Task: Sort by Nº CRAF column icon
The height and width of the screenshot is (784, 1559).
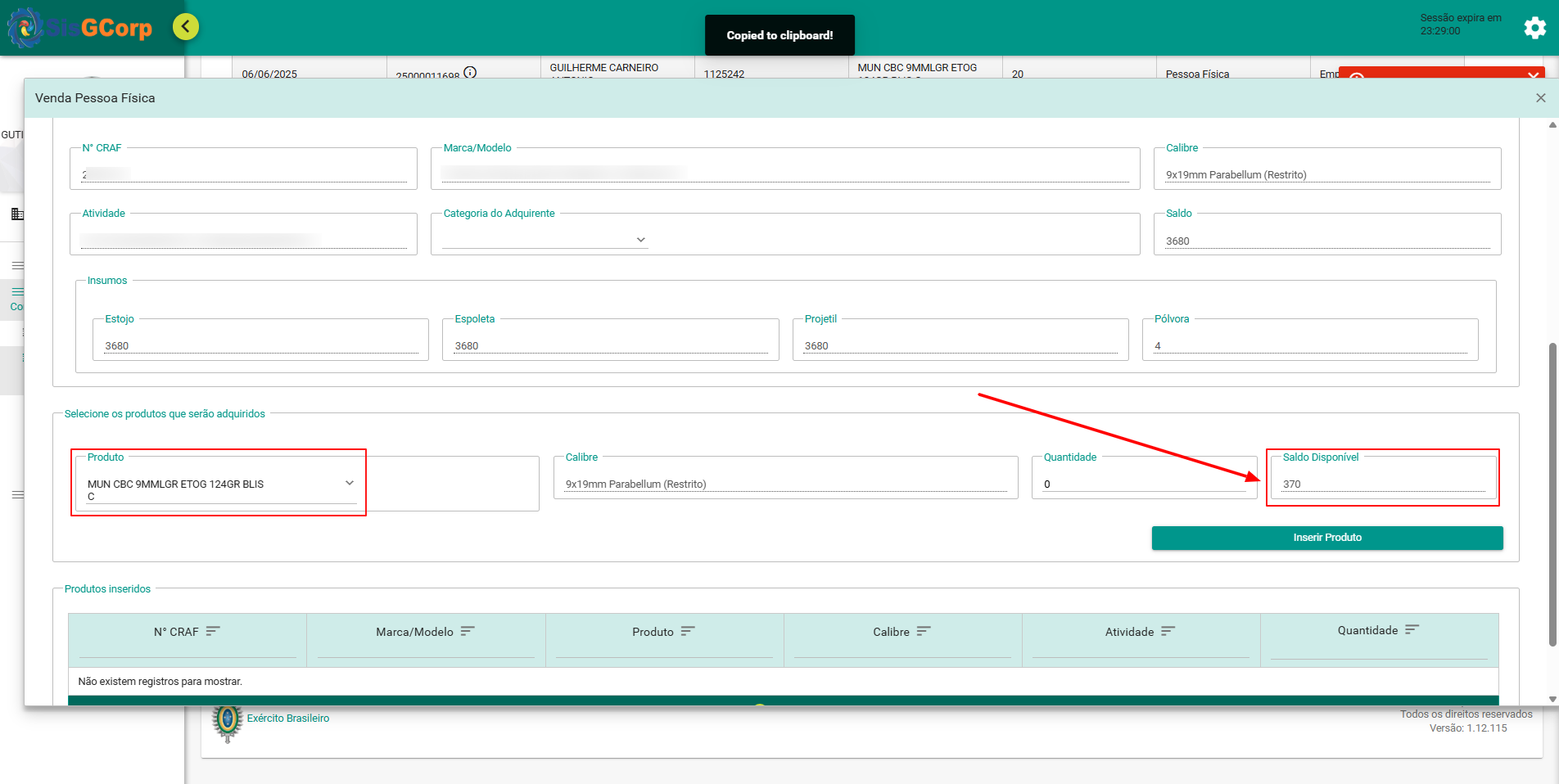Action: (x=213, y=631)
